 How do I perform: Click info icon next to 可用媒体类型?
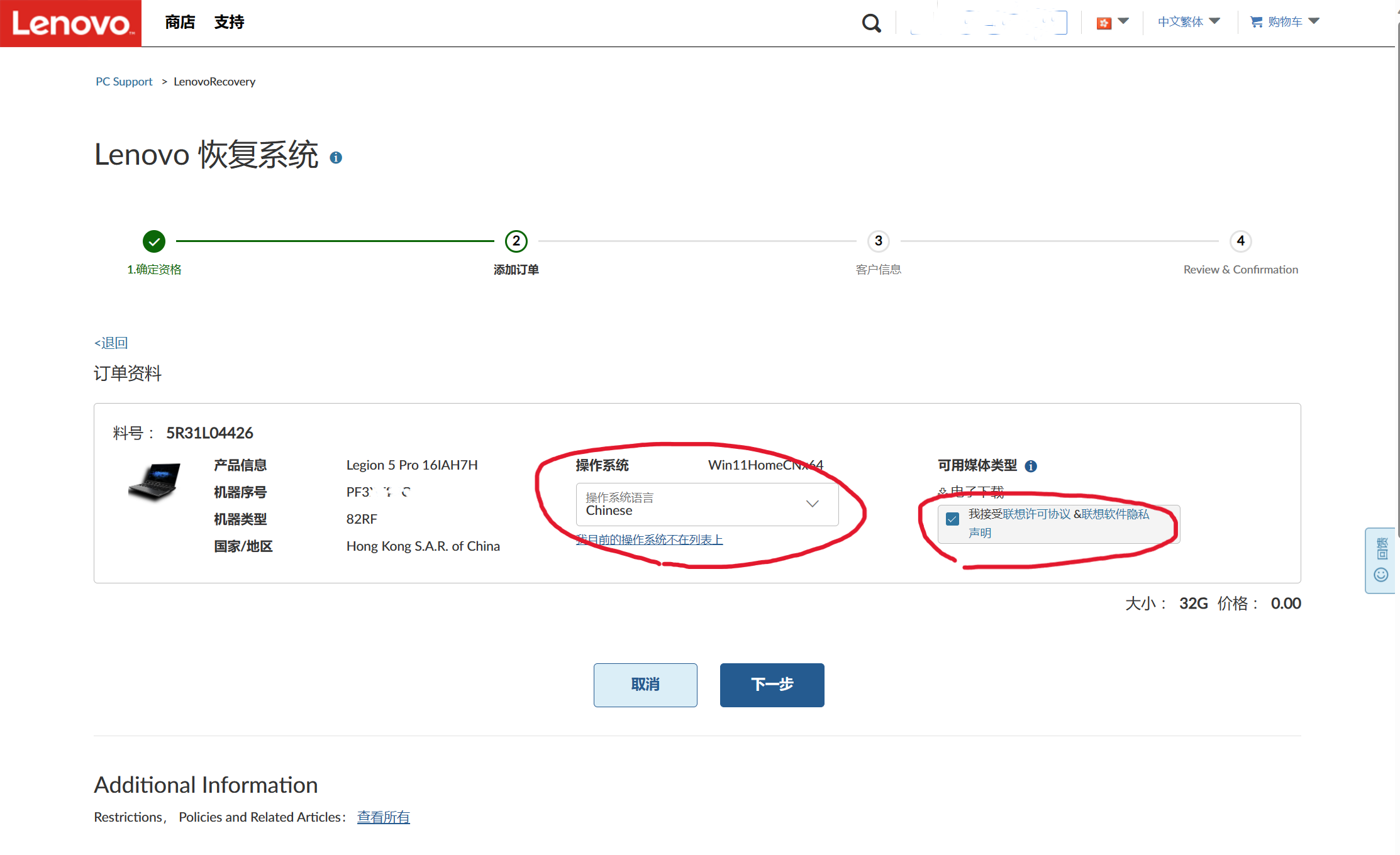point(1031,466)
